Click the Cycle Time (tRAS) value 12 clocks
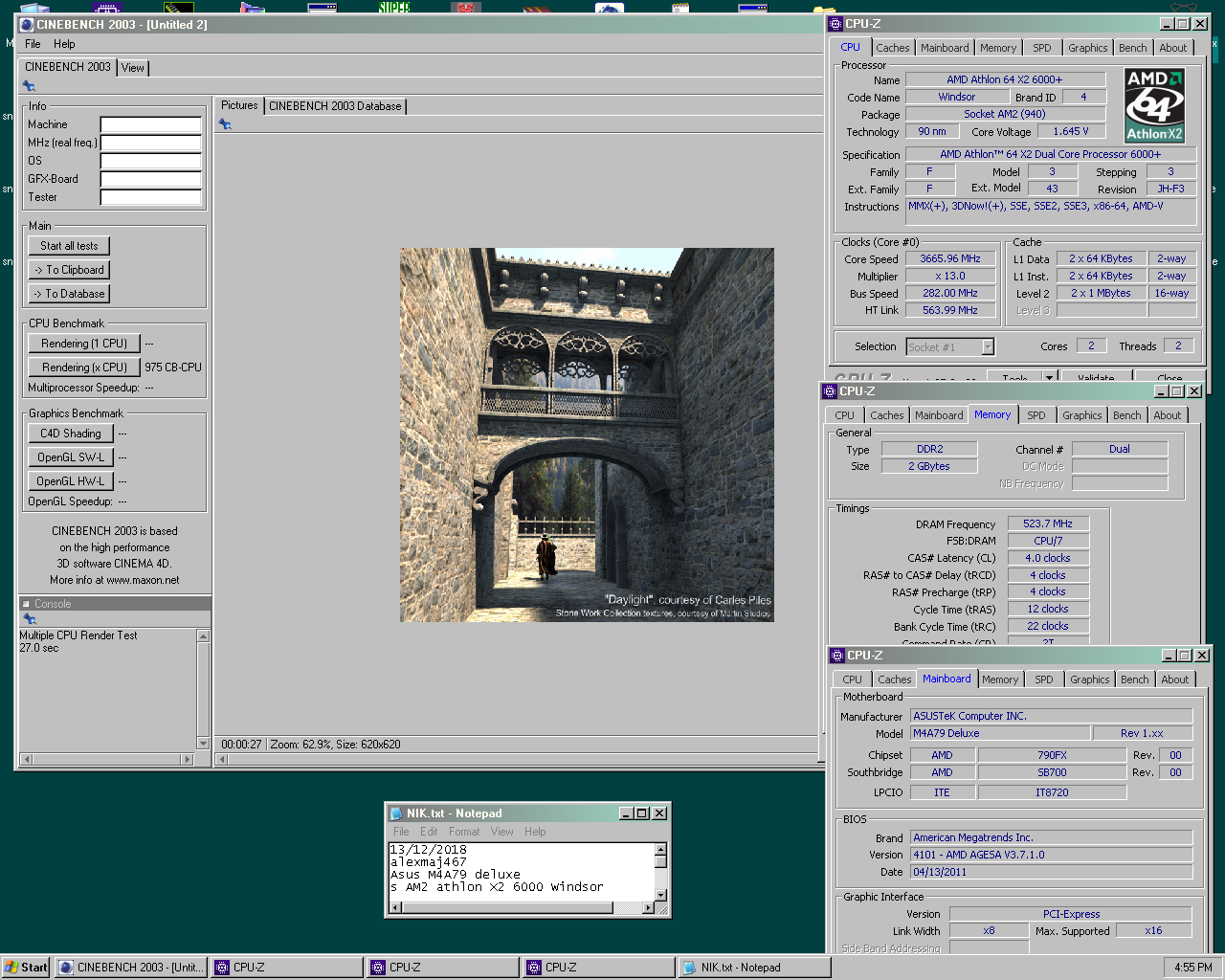 click(x=1048, y=609)
